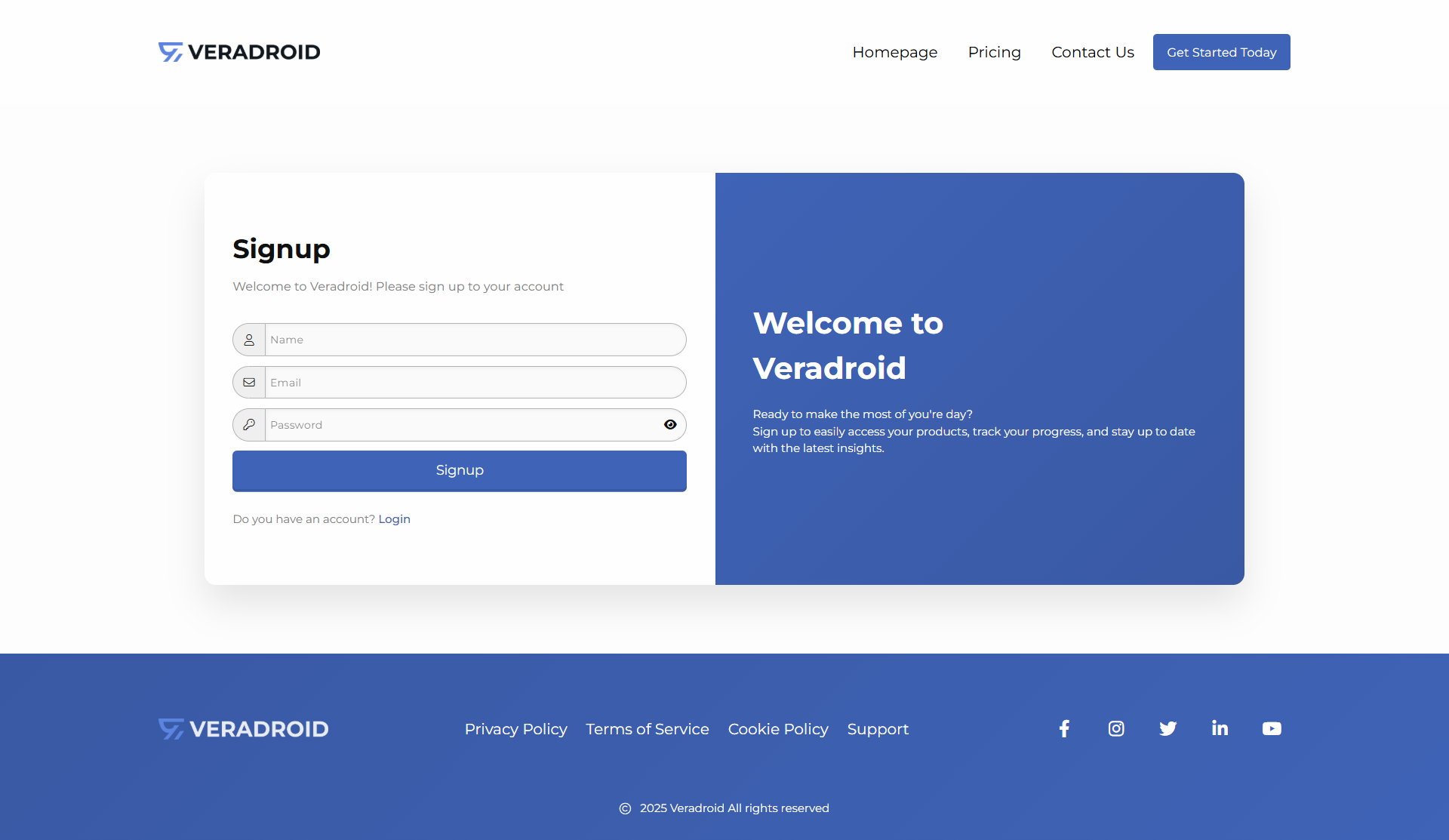Click the key icon in the Password field

point(248,424)
